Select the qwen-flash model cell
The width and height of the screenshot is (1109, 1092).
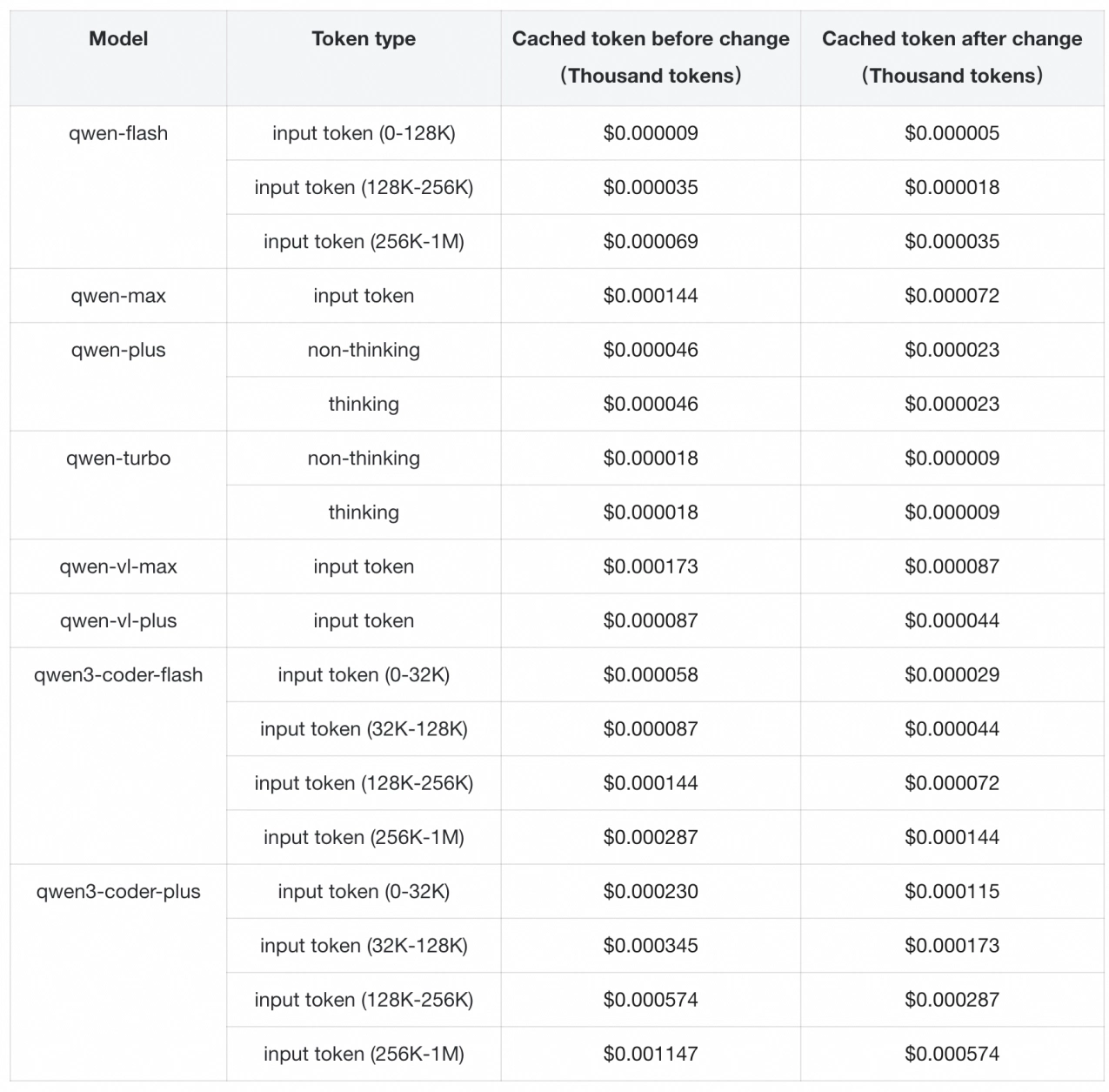pos(118,134)
